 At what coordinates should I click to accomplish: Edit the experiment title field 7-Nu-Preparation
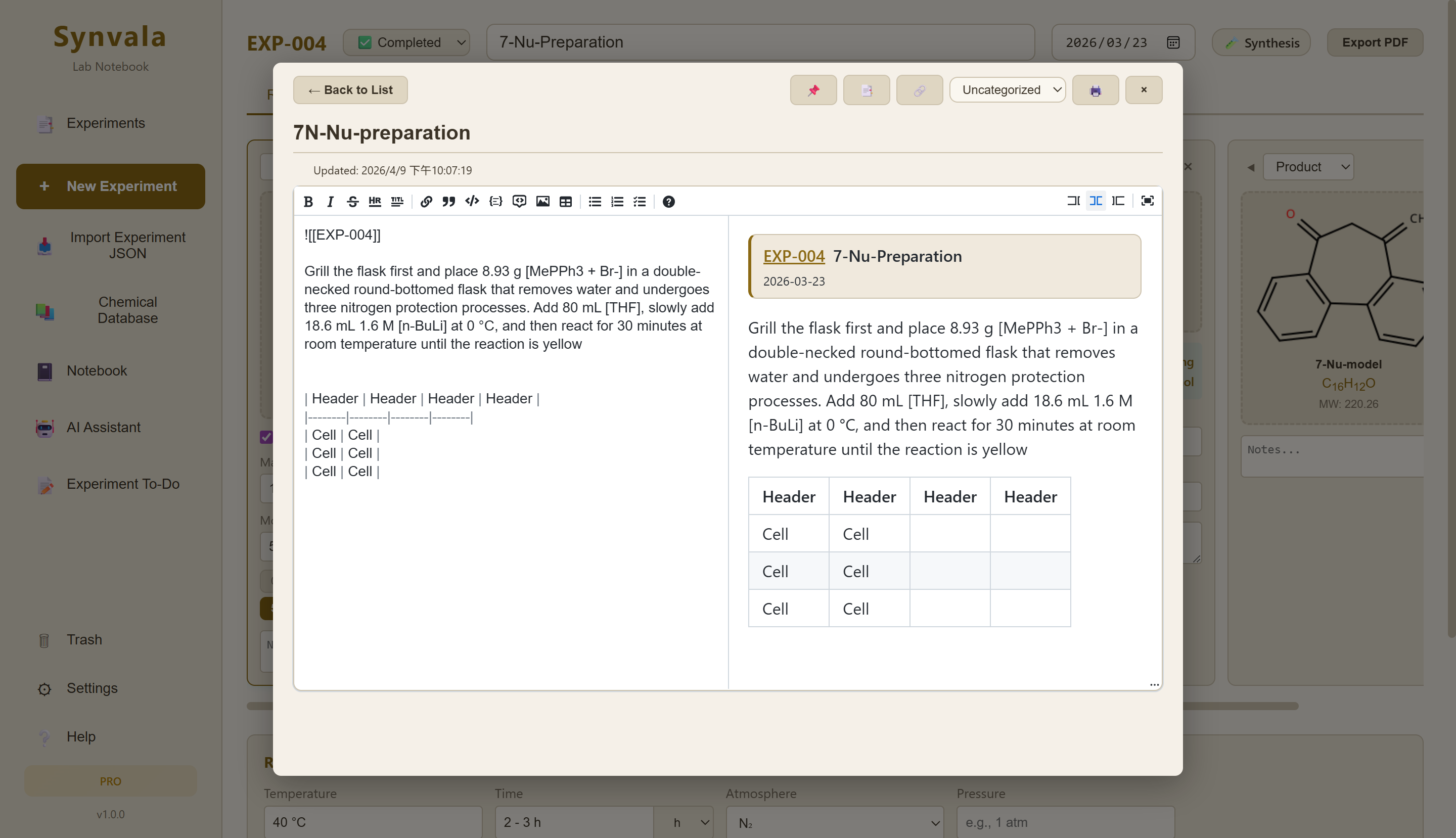760,42
